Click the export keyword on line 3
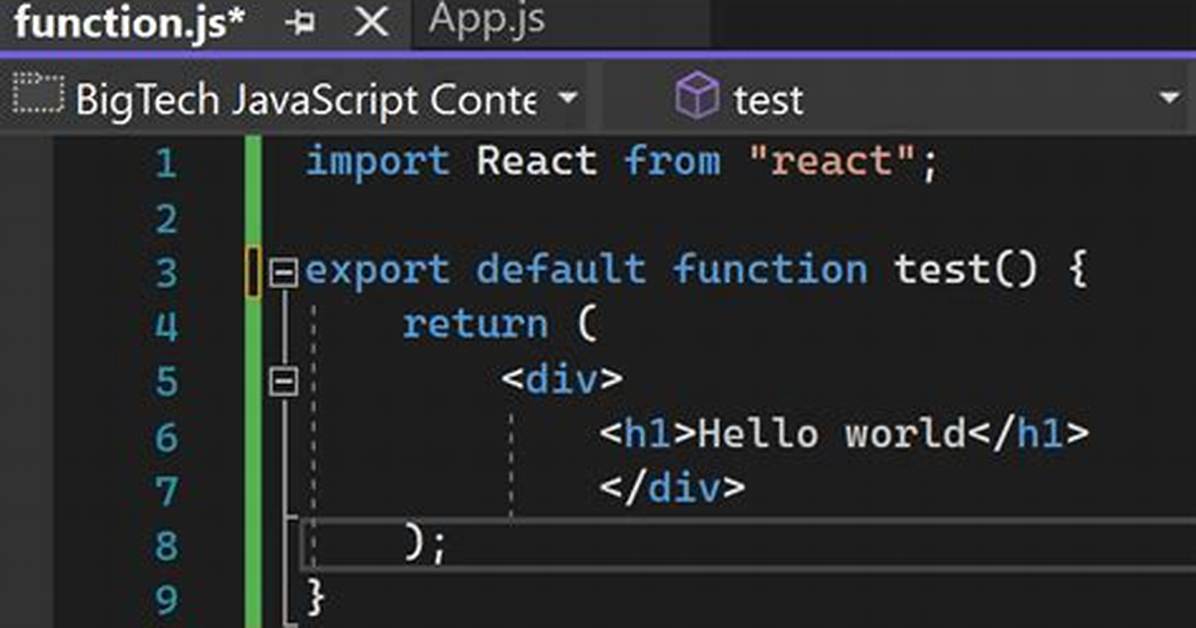1196x628 pixels. [x=378, y=271]
